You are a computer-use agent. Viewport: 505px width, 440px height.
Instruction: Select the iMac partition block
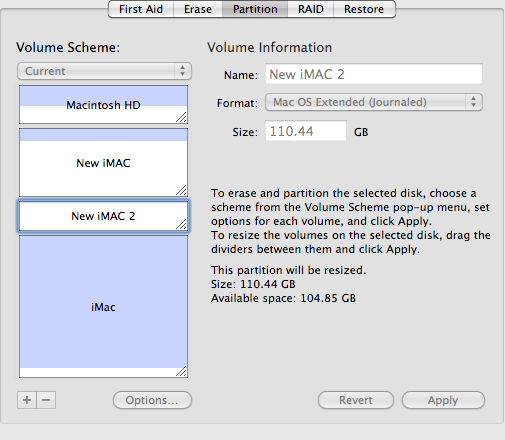103,307
